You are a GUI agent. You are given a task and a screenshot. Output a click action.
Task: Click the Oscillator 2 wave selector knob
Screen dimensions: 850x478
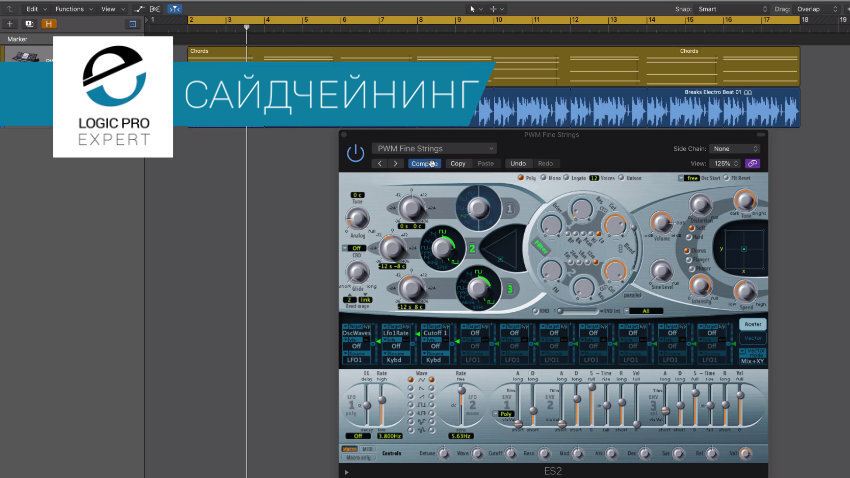click(443, 248)
